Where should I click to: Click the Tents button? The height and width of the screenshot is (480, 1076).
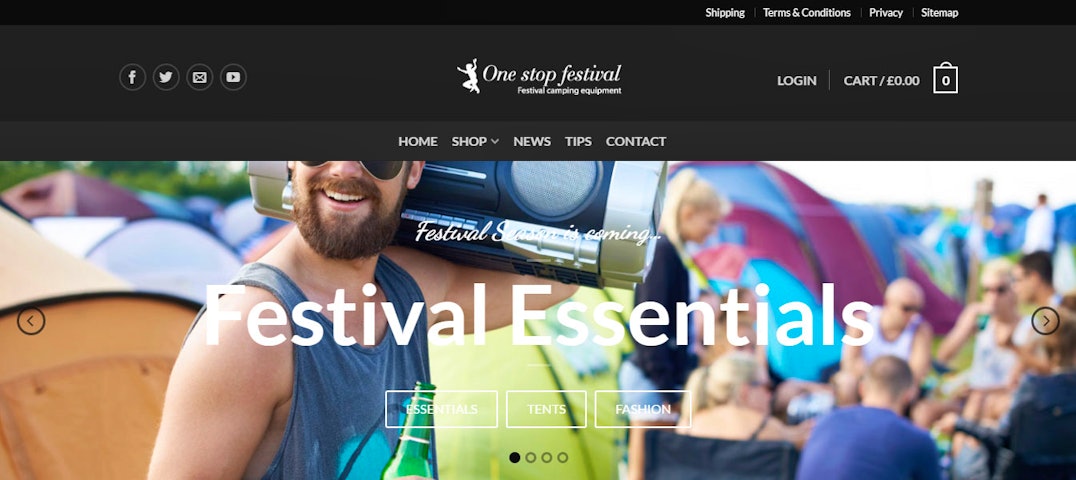546,409
